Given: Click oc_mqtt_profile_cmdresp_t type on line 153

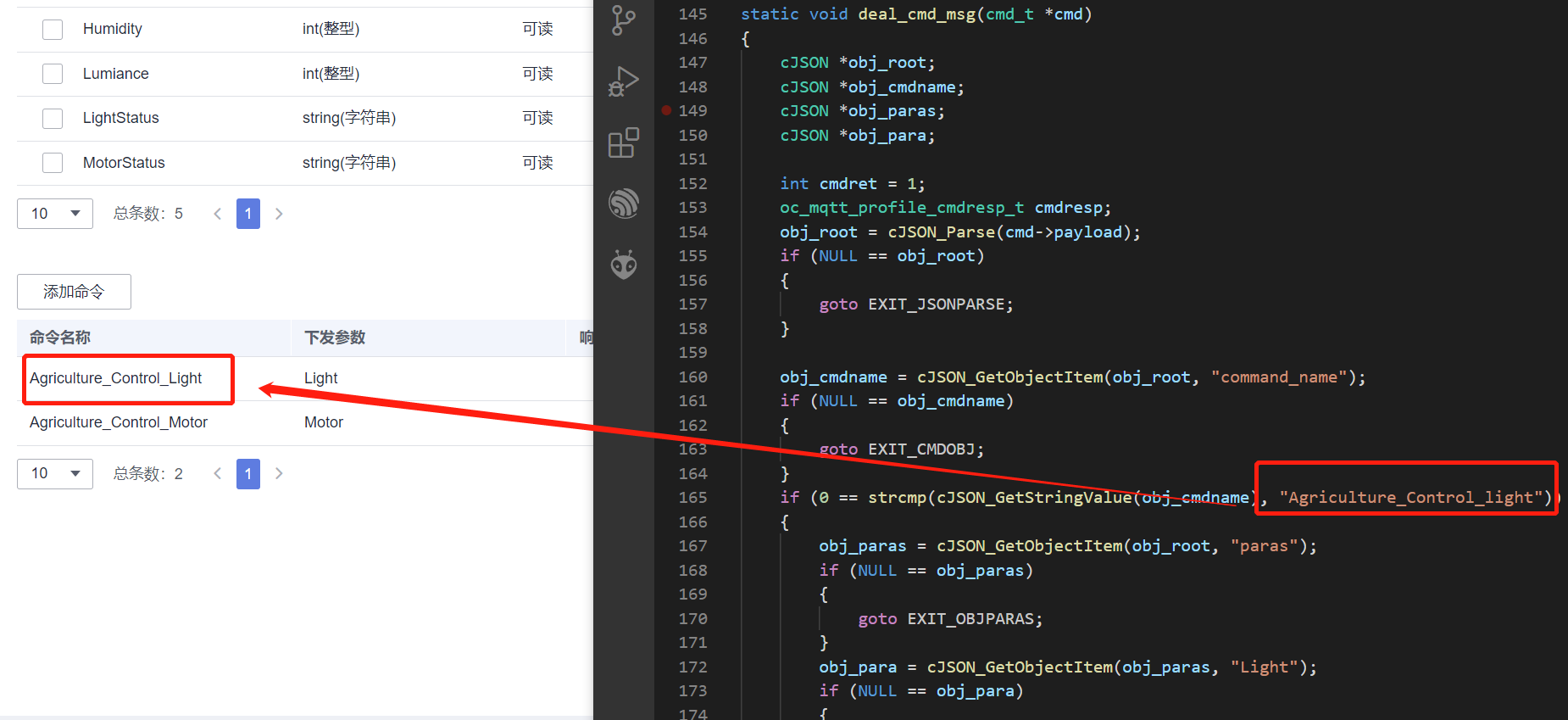Looking at the screenshot, I should [x=902, y=208].
